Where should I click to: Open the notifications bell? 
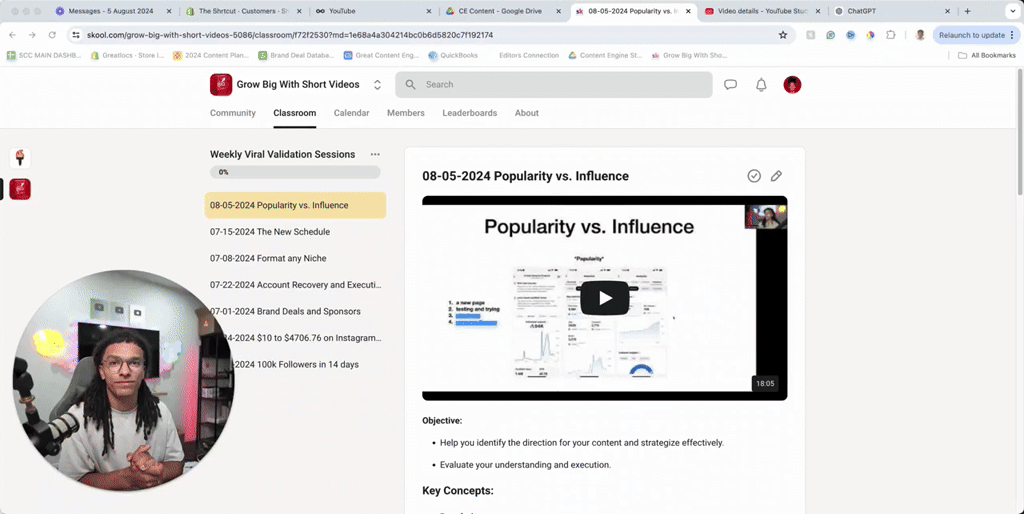(761, 85)
